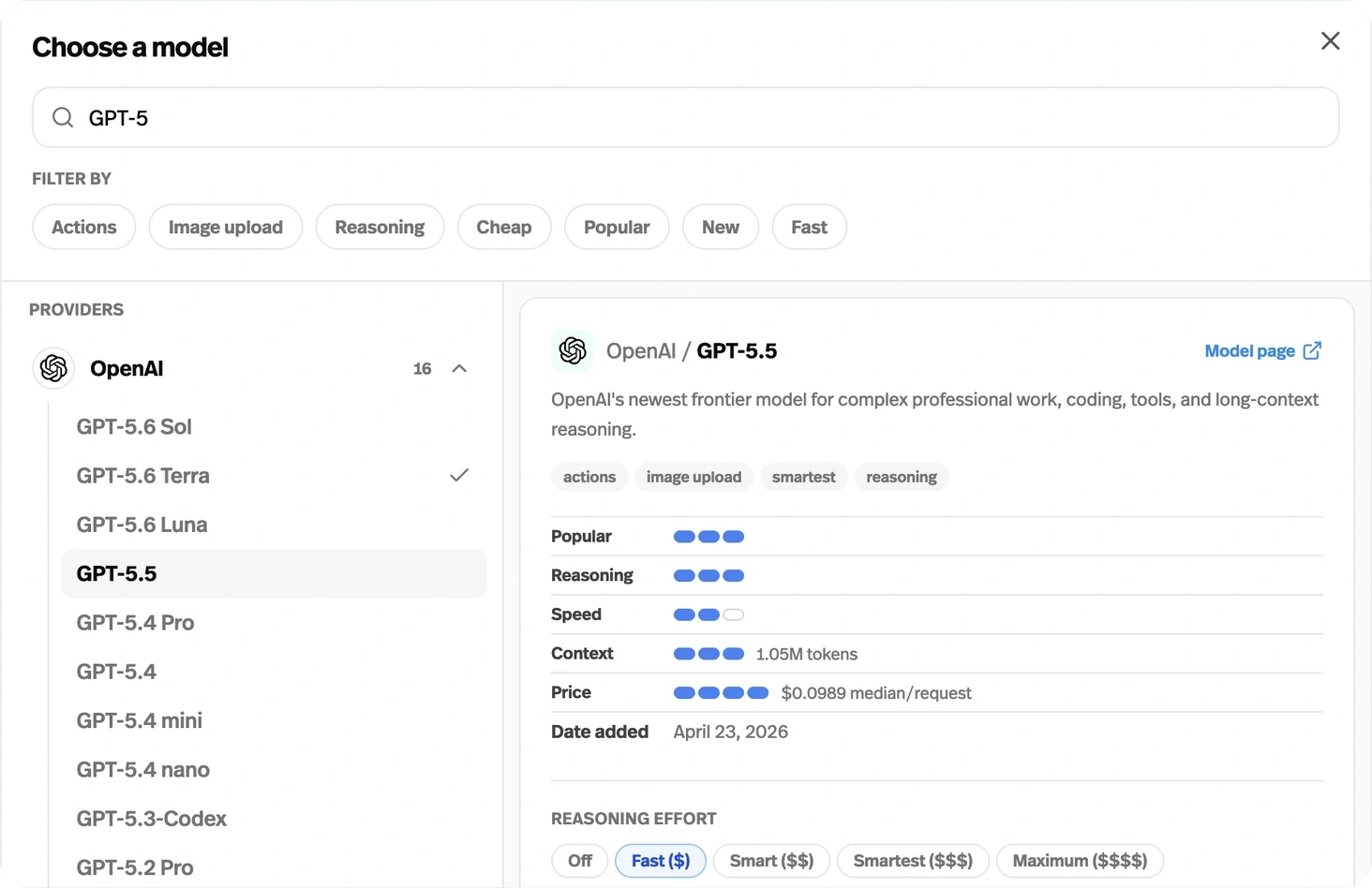
Task: Select GPT-5.2 Pro model
Action: point(274,867)
